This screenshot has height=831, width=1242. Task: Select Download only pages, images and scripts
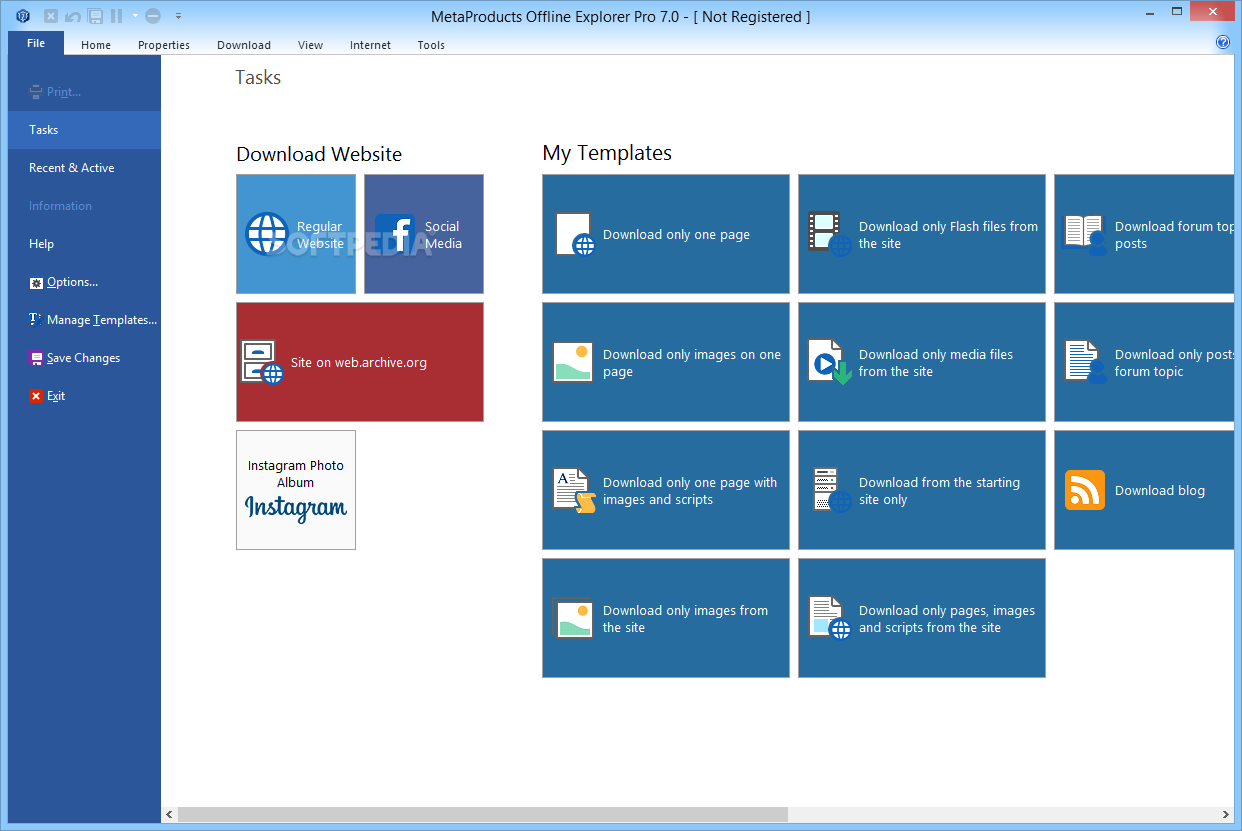[x=922, y=618]
